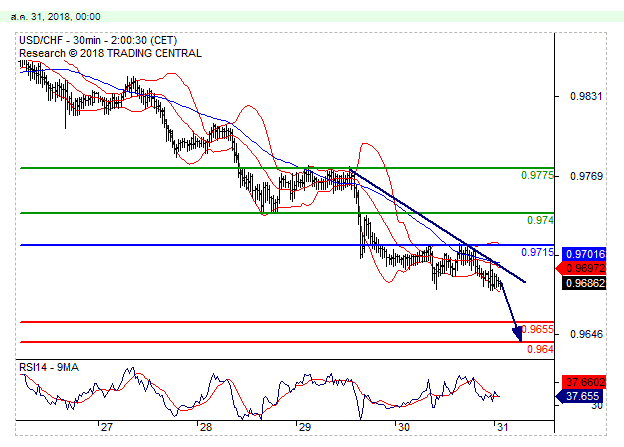Click the x-axis date label 29
The height and width of the screenshot is (447, 624).
tap(305, 427)
